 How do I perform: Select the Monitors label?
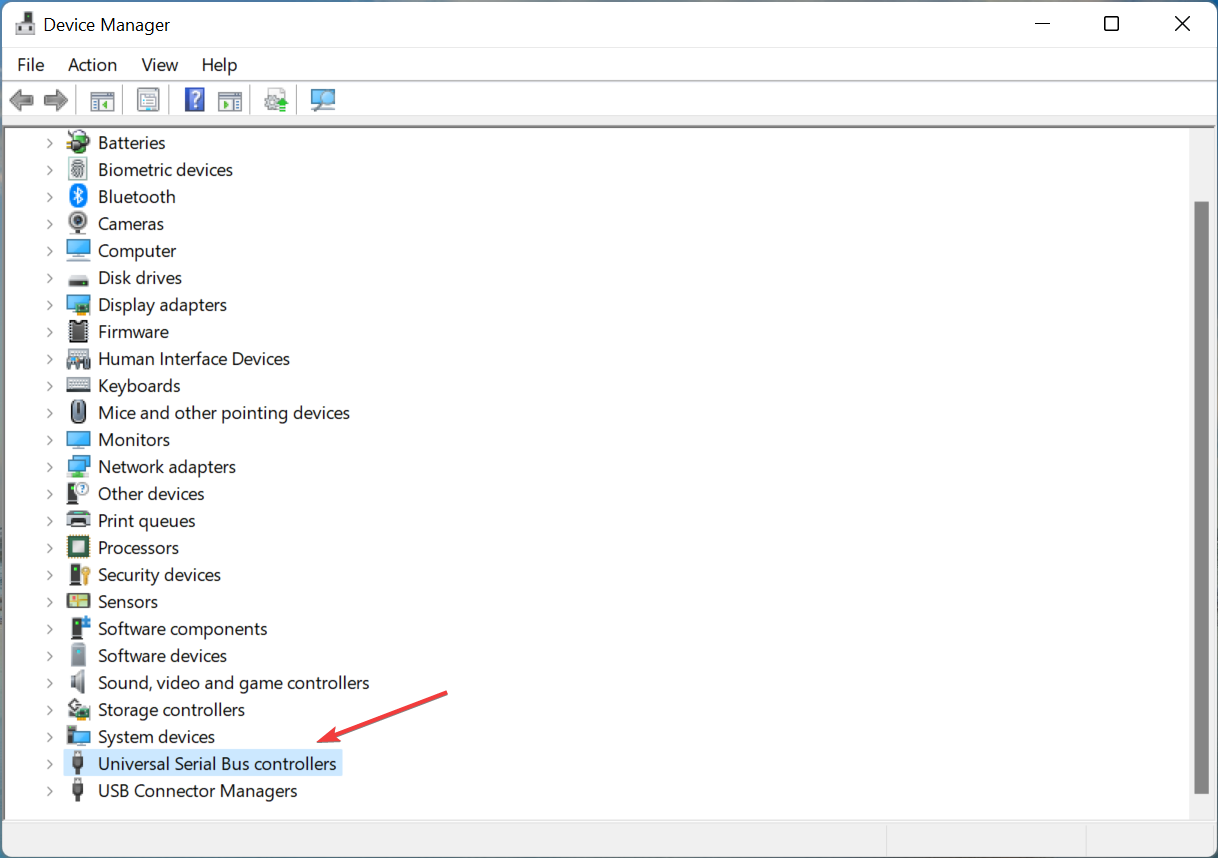[x=134, y=440]
